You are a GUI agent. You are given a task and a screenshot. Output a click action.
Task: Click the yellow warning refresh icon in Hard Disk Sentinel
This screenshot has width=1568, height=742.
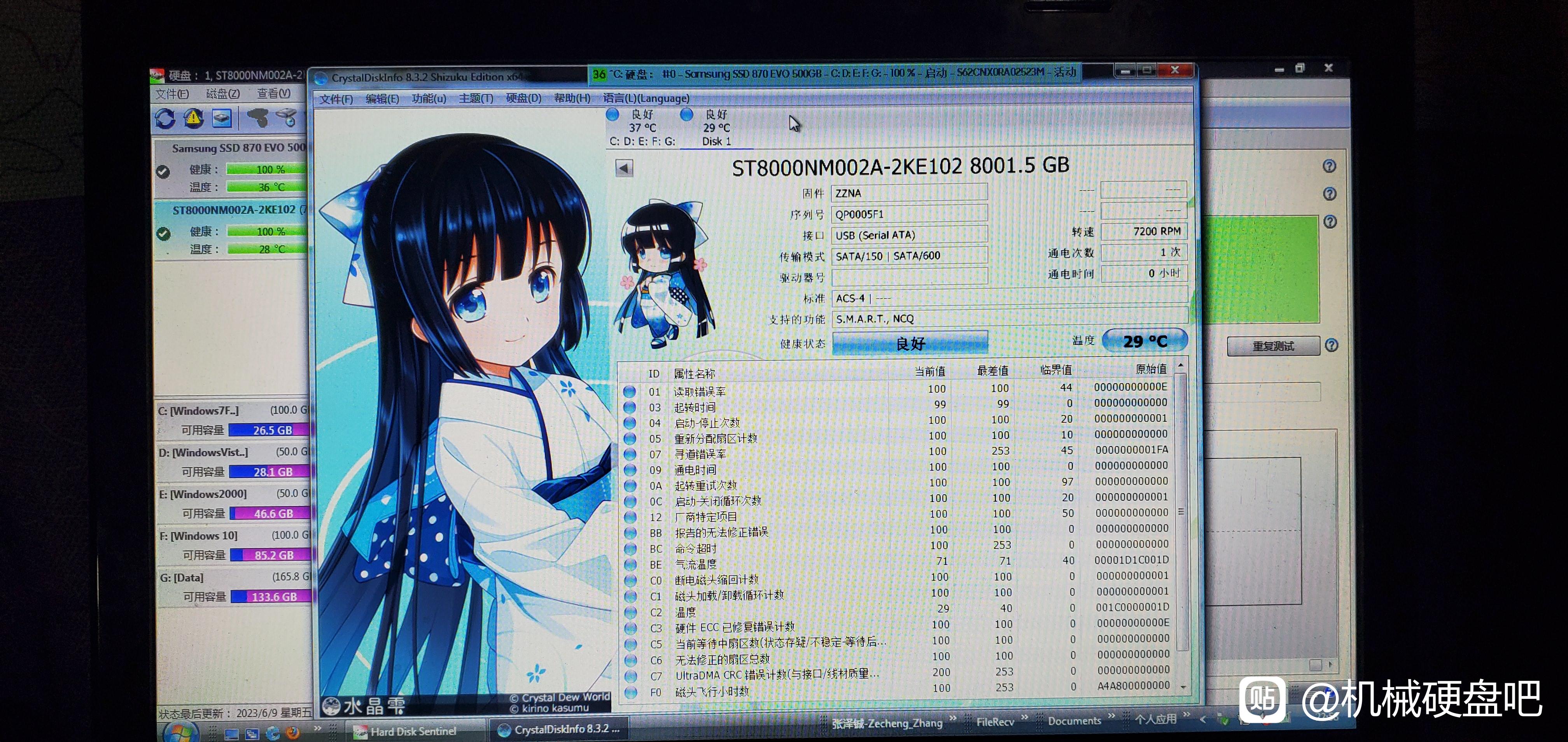[194, 117]
